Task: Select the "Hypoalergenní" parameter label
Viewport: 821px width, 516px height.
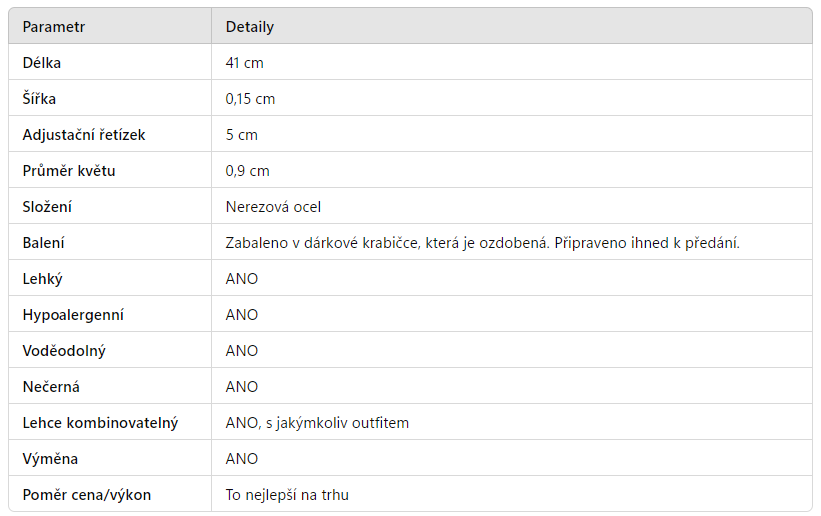Action: tap(73, 315)
